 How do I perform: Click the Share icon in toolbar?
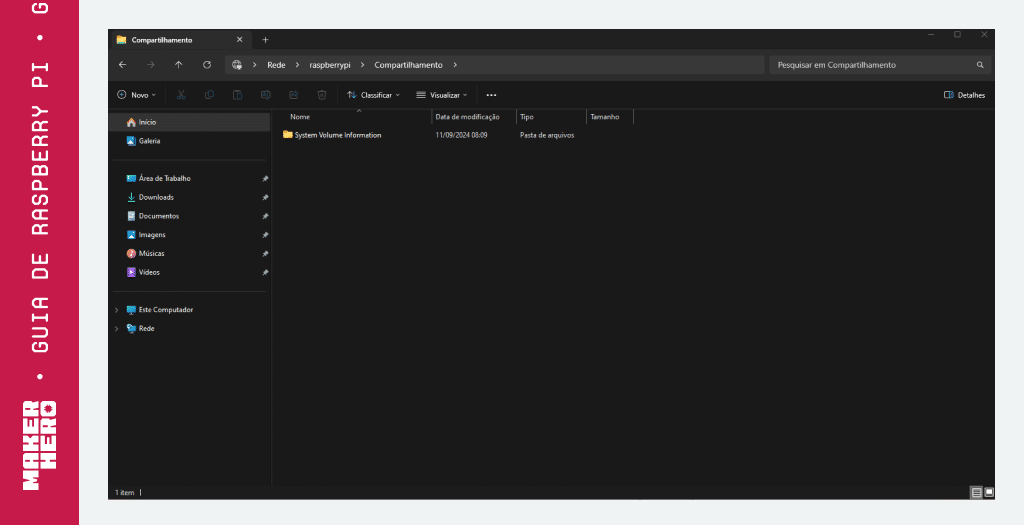pyautogui.click(x=294, y=95)
